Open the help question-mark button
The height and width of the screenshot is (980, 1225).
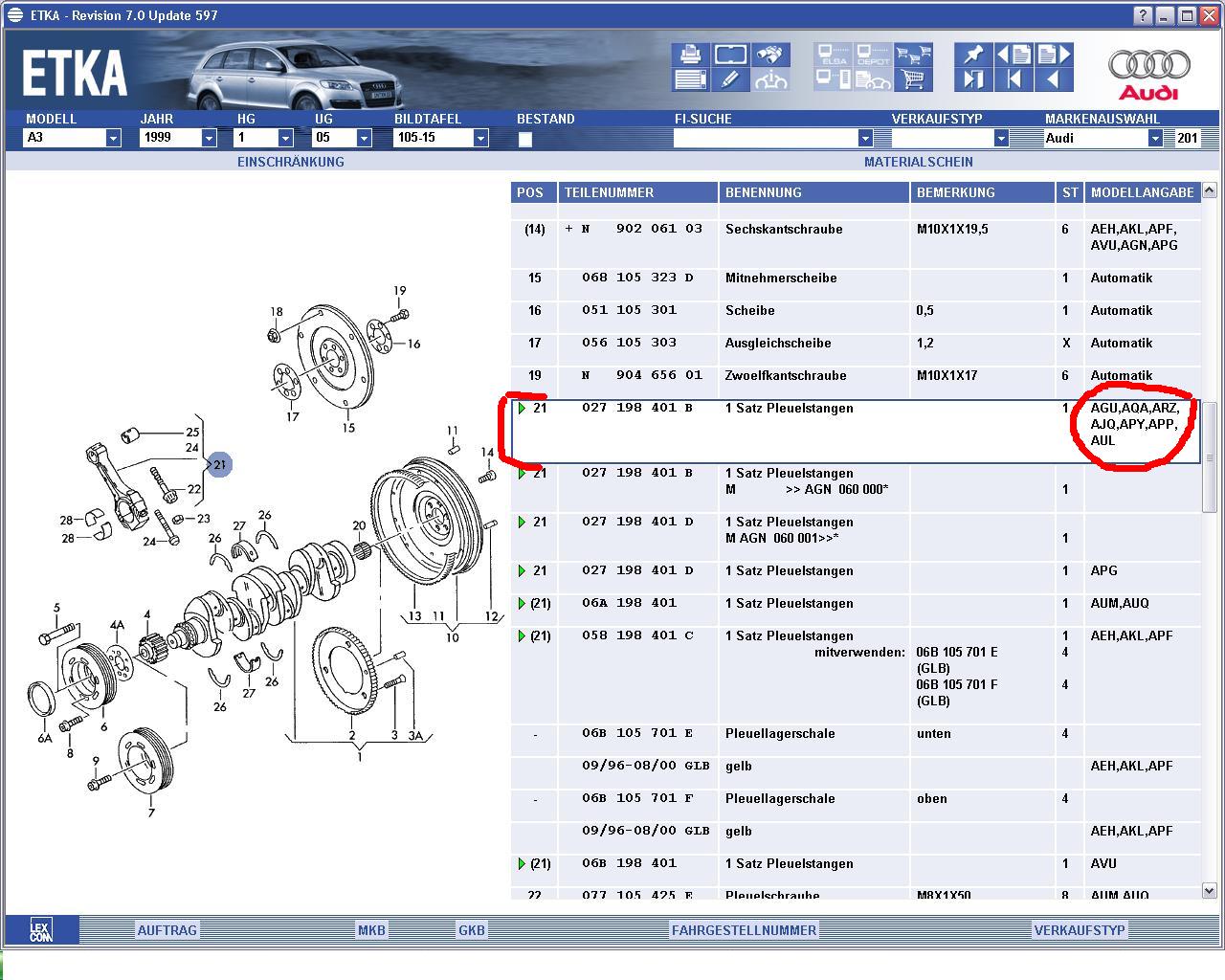pyautogui.click(x=1144, y=15)
